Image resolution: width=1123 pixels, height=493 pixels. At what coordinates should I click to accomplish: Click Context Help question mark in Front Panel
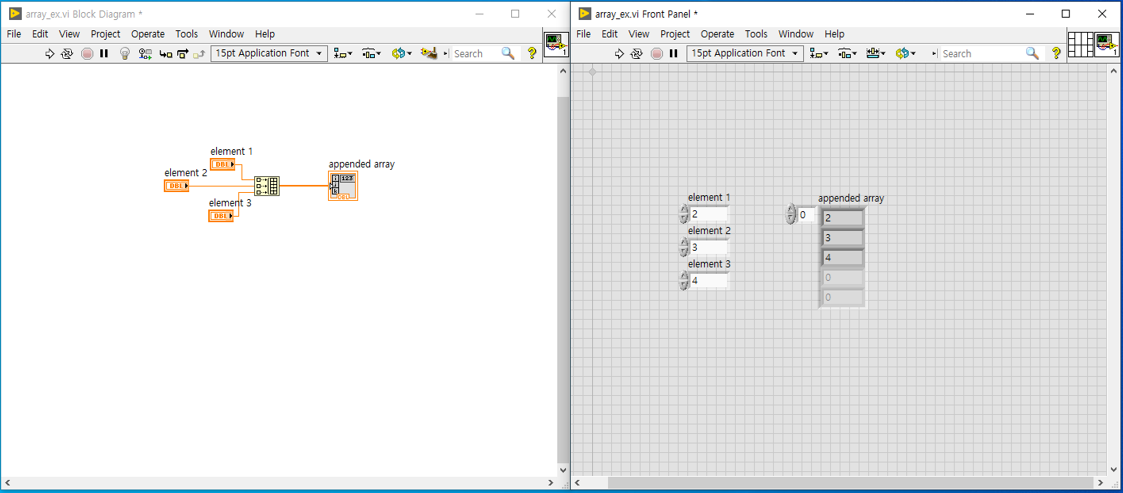click(1055, 53)
